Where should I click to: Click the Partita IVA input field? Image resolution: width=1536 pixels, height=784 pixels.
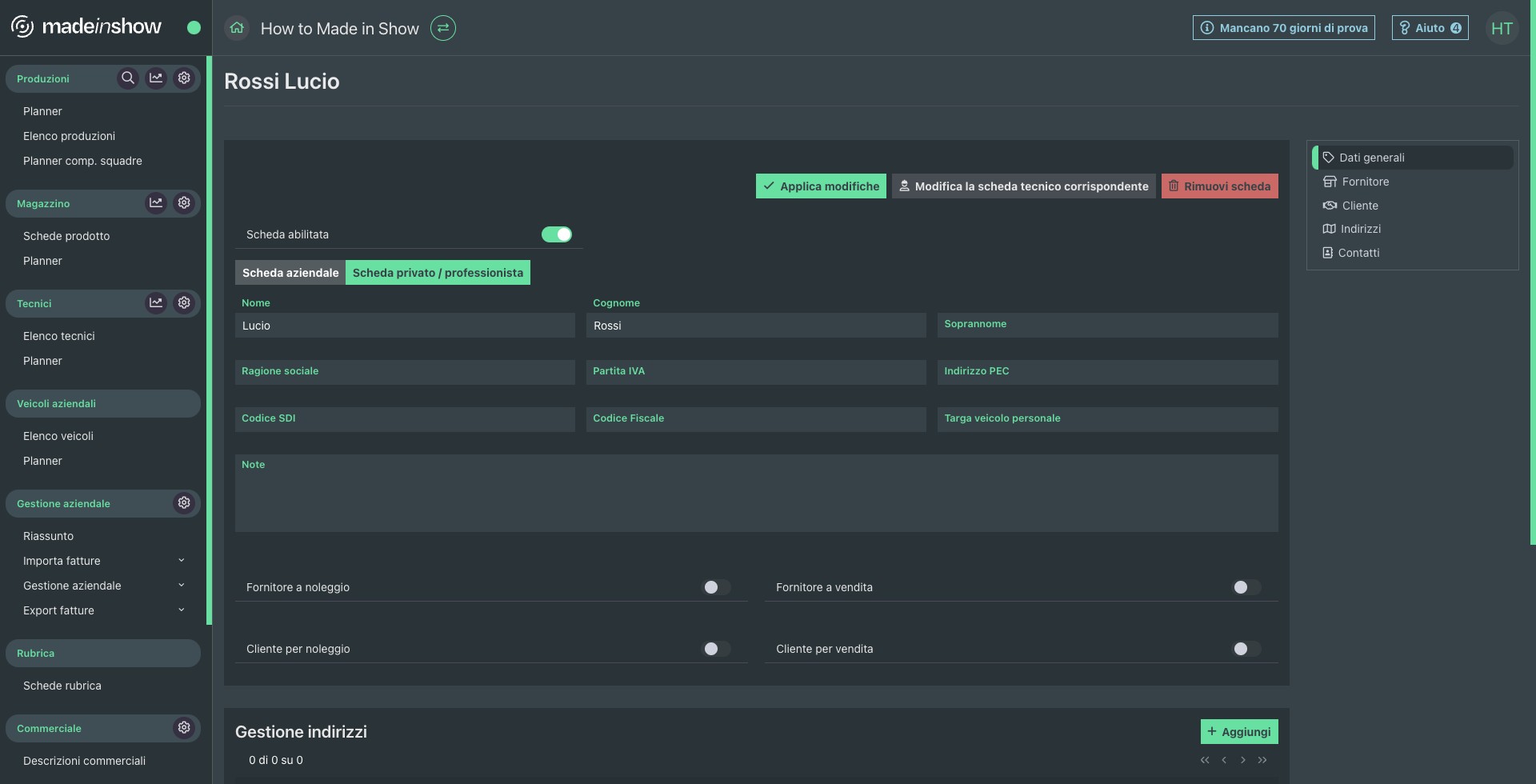(x=755, y=372)
